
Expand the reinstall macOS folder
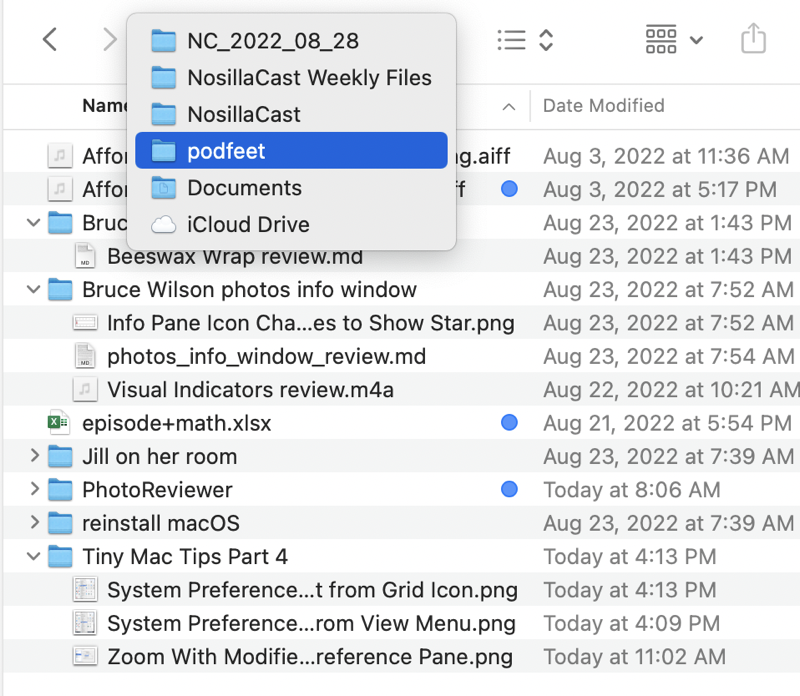(x=34, y=523)
